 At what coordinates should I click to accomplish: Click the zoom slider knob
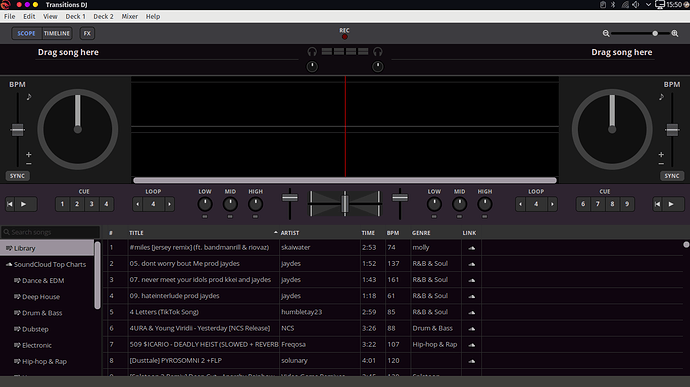tap(655, 33)
